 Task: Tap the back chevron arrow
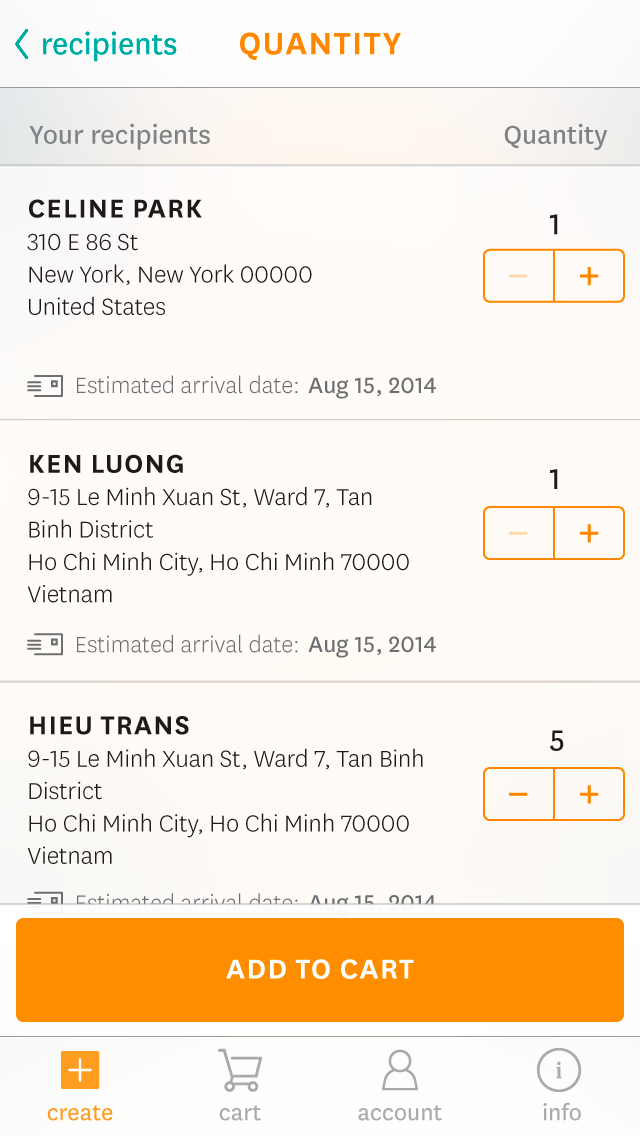coord(22,44)
